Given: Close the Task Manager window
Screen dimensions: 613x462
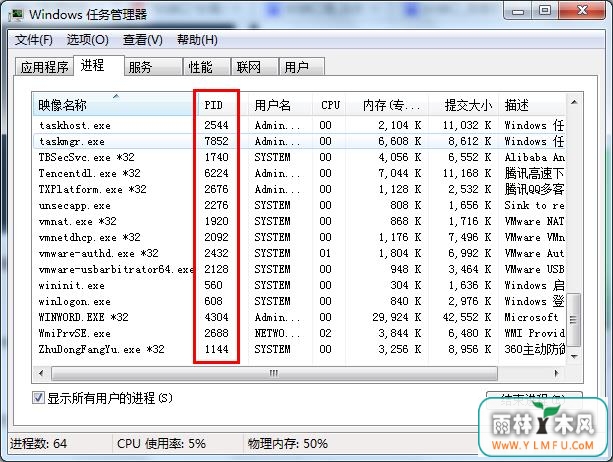Looking at the screenshot, I should [583, 11].
